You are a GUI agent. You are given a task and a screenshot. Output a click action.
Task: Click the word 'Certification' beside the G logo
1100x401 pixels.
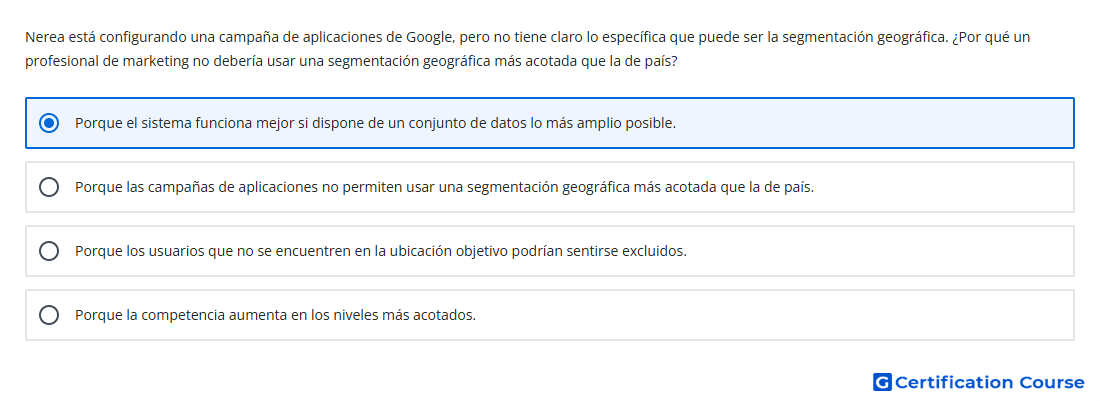954,382
